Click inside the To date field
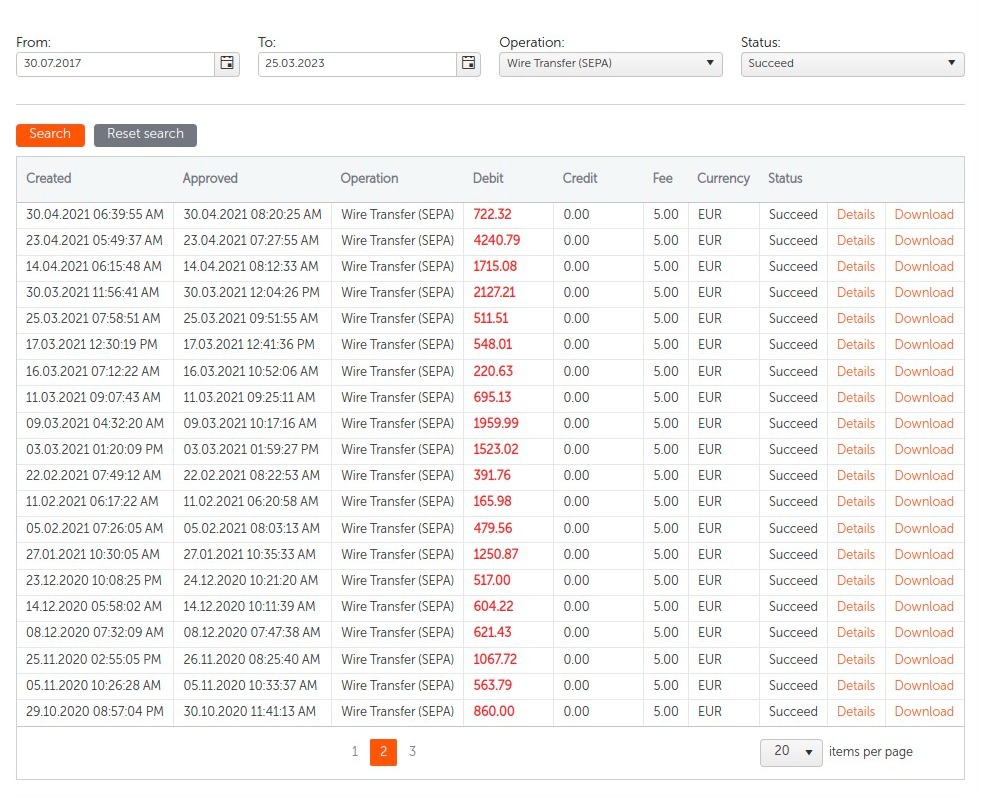This screenshot has height=798, width=981. (x=357, y=63)
